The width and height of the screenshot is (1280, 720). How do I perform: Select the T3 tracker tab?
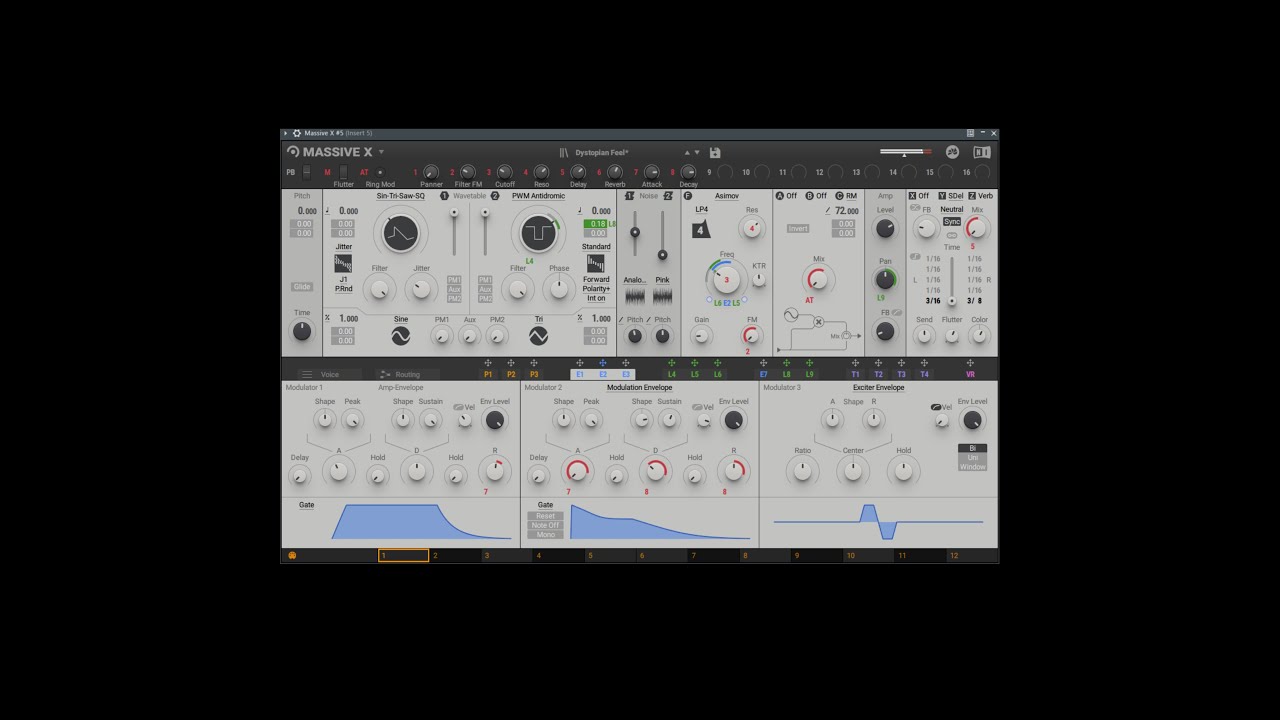tap(901, 374)
